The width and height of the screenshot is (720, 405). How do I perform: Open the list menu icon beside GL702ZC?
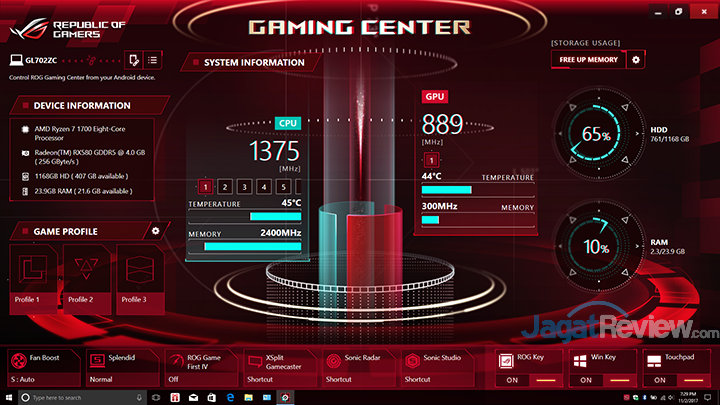click(x=152, y=60)
